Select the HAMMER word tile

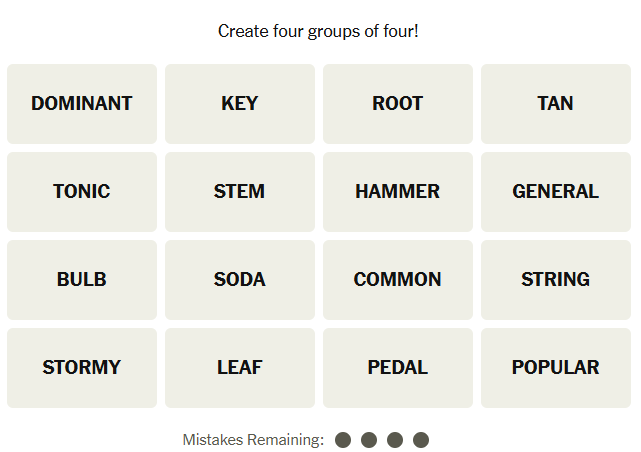click(398, 192)
